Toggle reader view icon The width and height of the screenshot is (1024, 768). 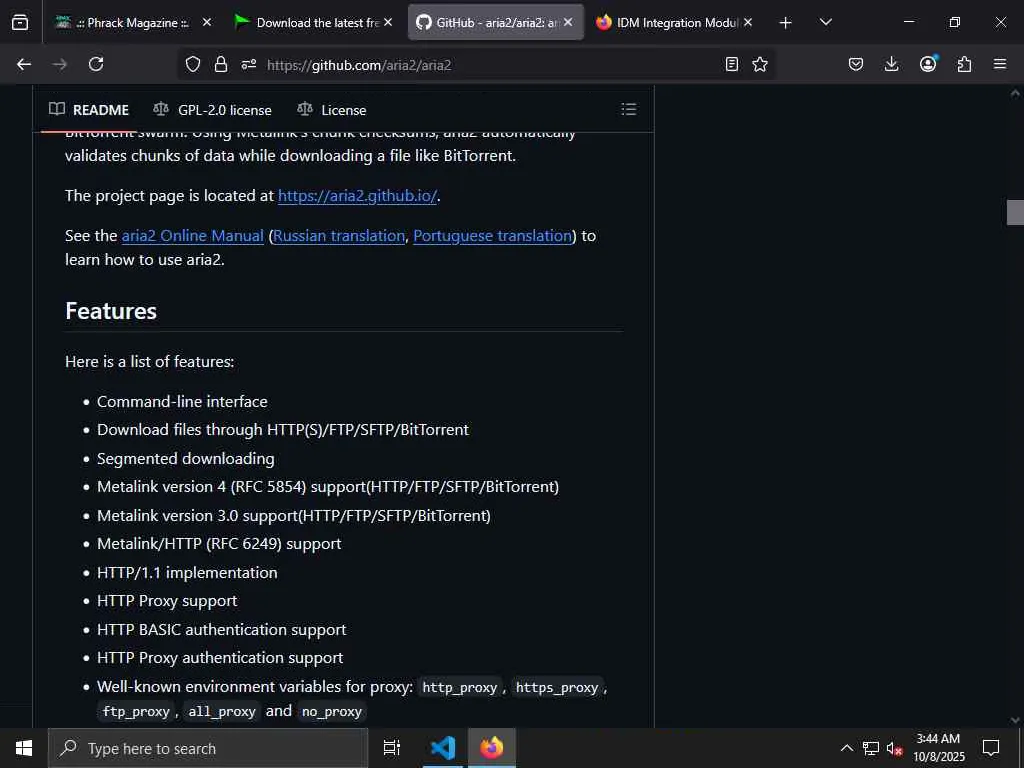pos(732,64)
